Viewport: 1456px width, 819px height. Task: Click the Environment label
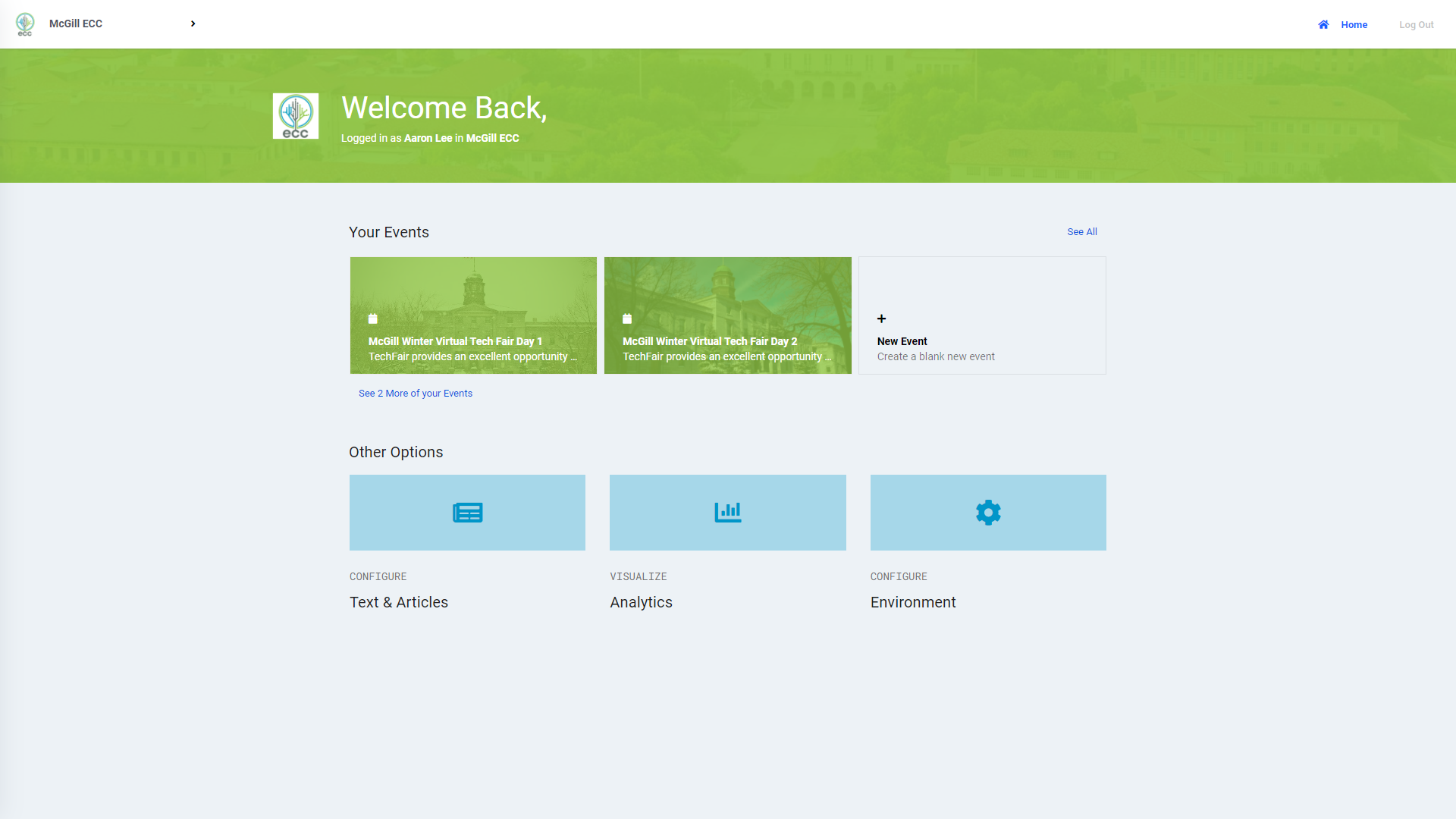pyautogui.click(x=913, y=602)
